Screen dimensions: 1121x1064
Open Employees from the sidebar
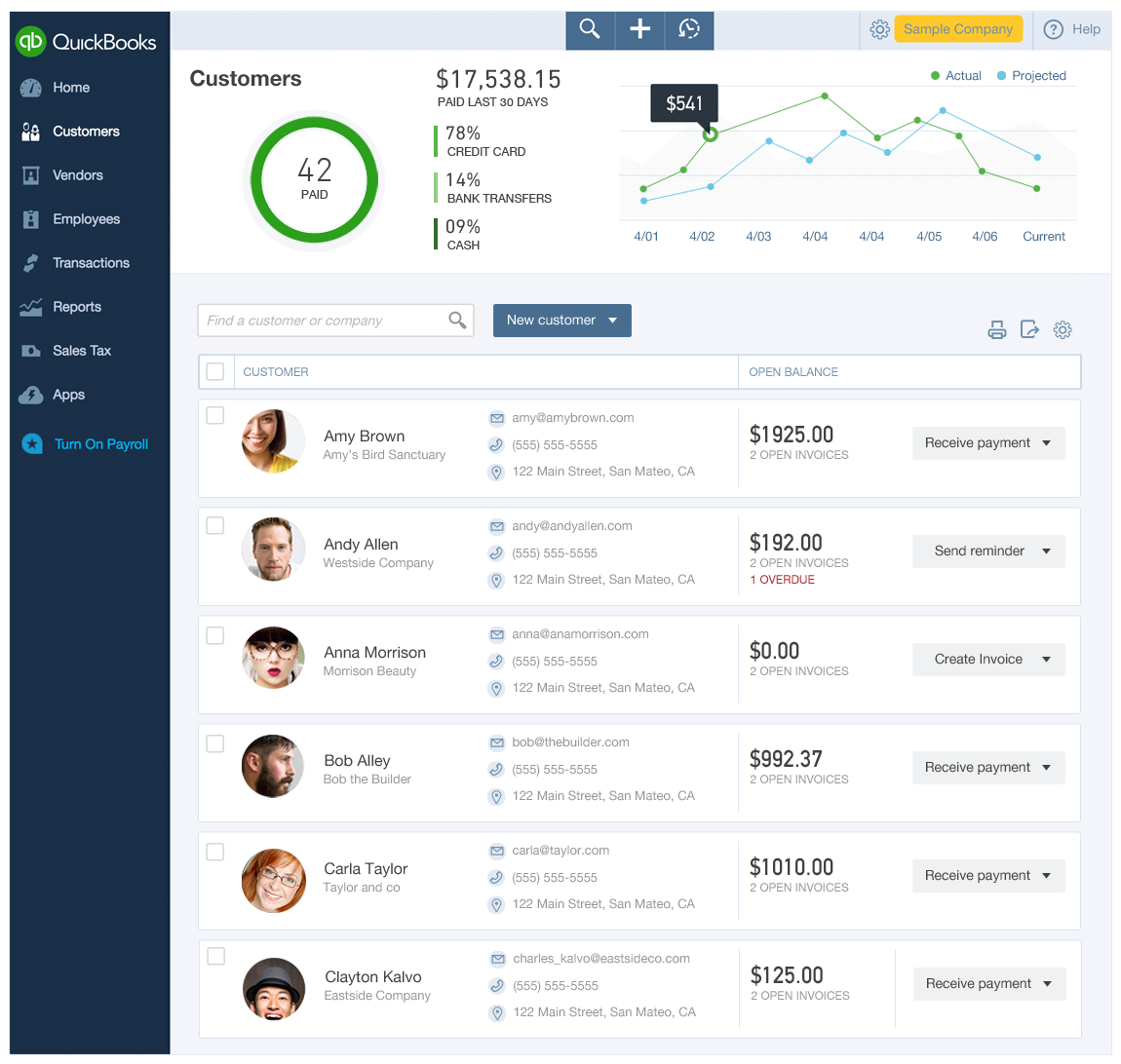click(87, 219)
